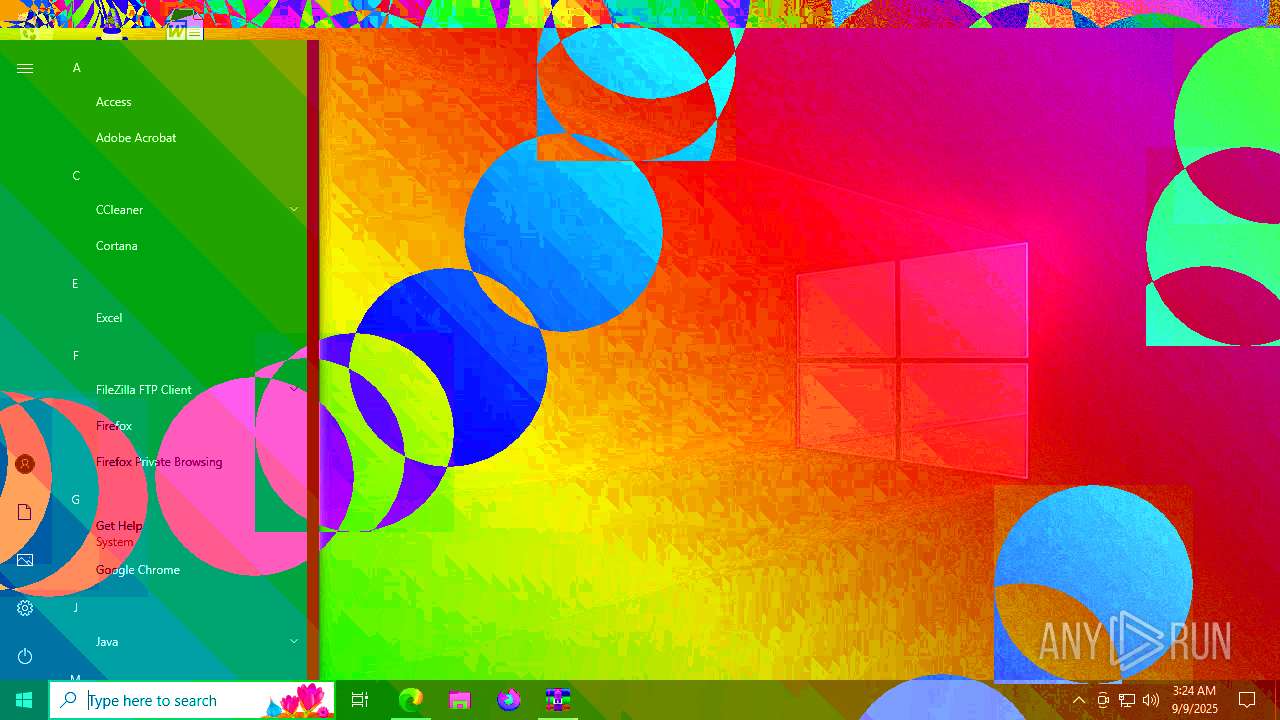Open the CCleaner entry in the app list
Screen dimensions: 1280x720
[120, 210]
